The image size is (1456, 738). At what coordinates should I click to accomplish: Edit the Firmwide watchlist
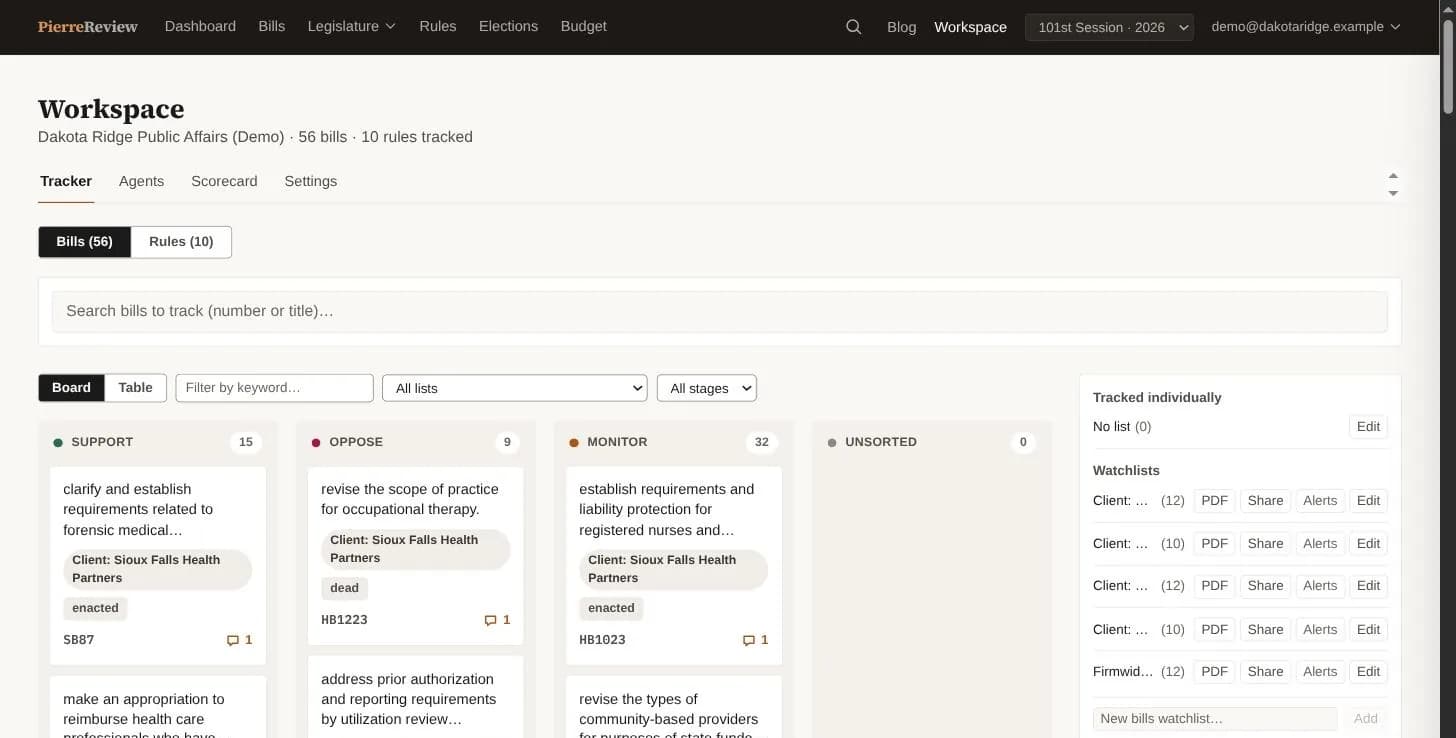(1368, 672)
